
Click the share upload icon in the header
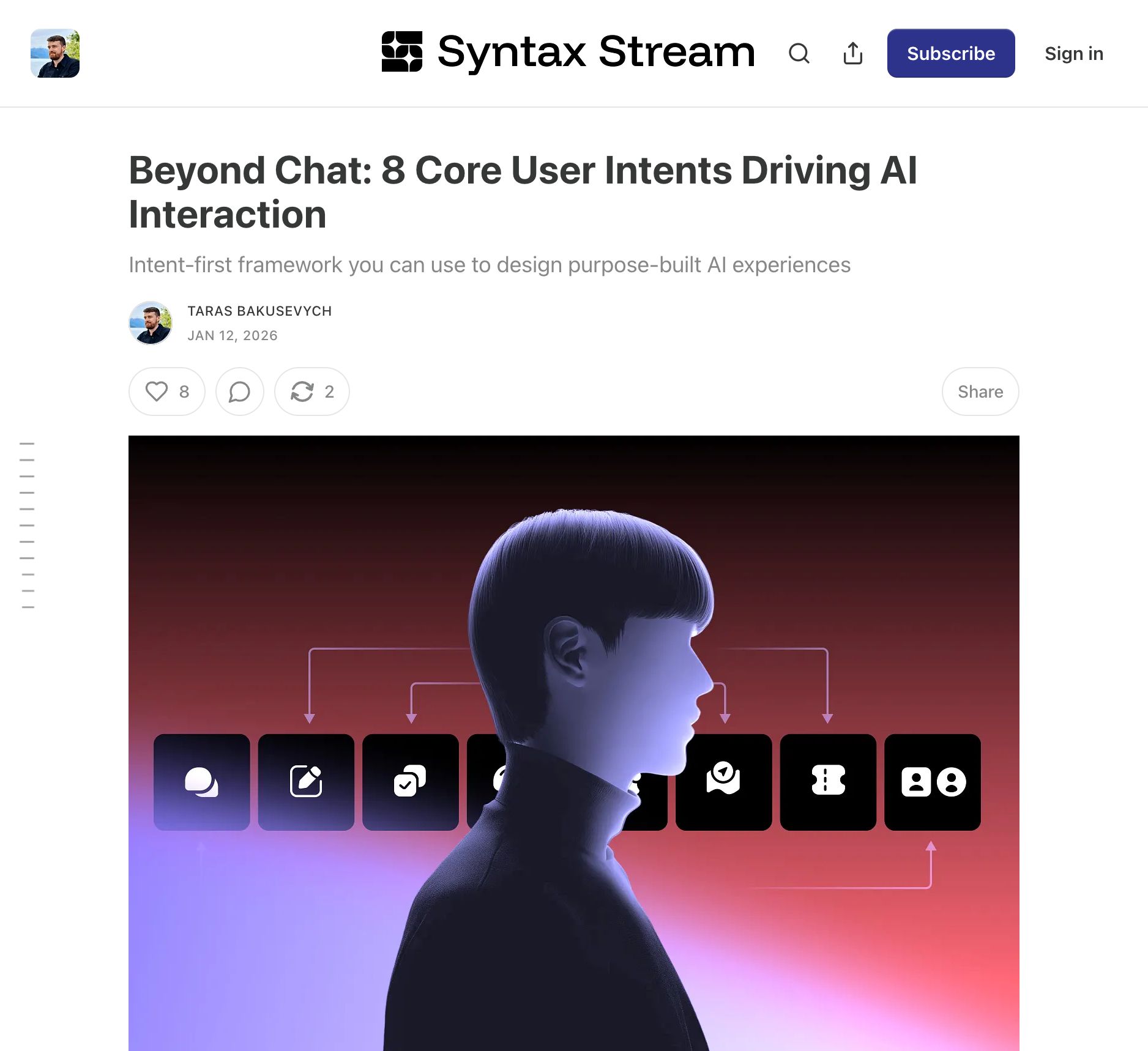(x=852, y=53)
